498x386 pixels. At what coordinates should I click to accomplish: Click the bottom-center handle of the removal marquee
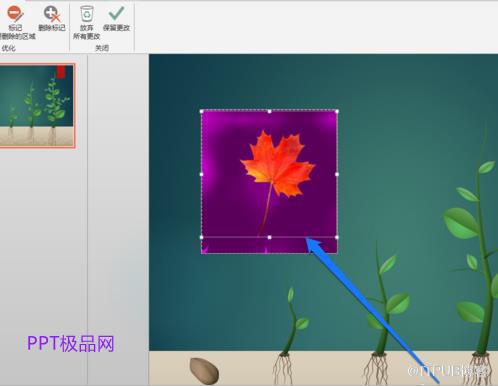[x=269, y=237]
